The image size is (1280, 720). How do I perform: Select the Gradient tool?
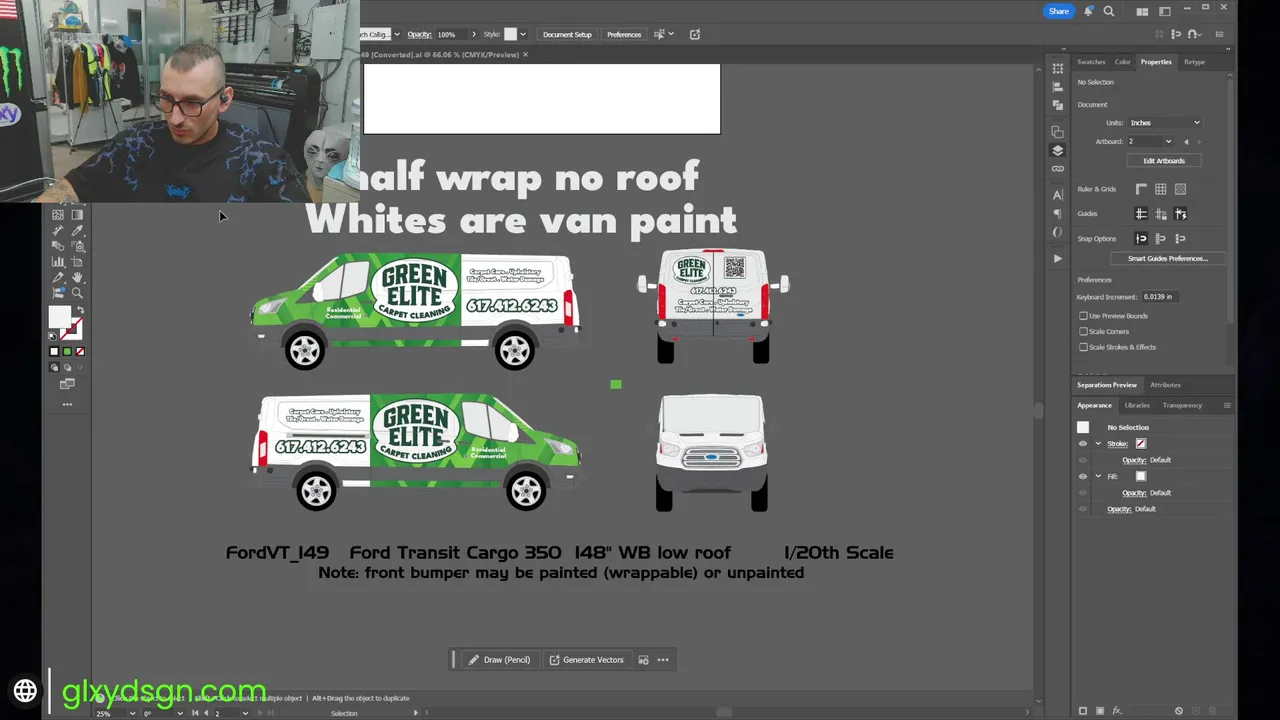pyautogui.click(x=77, y=214)
